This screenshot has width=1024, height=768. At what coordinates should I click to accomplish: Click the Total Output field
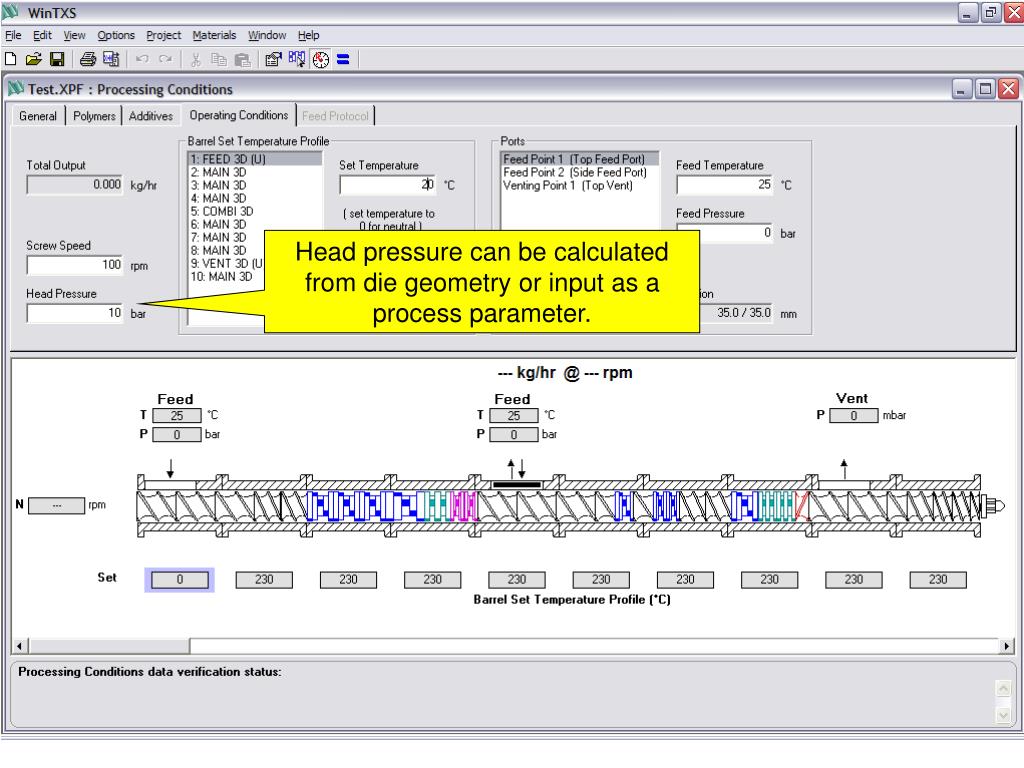(74, 185)
